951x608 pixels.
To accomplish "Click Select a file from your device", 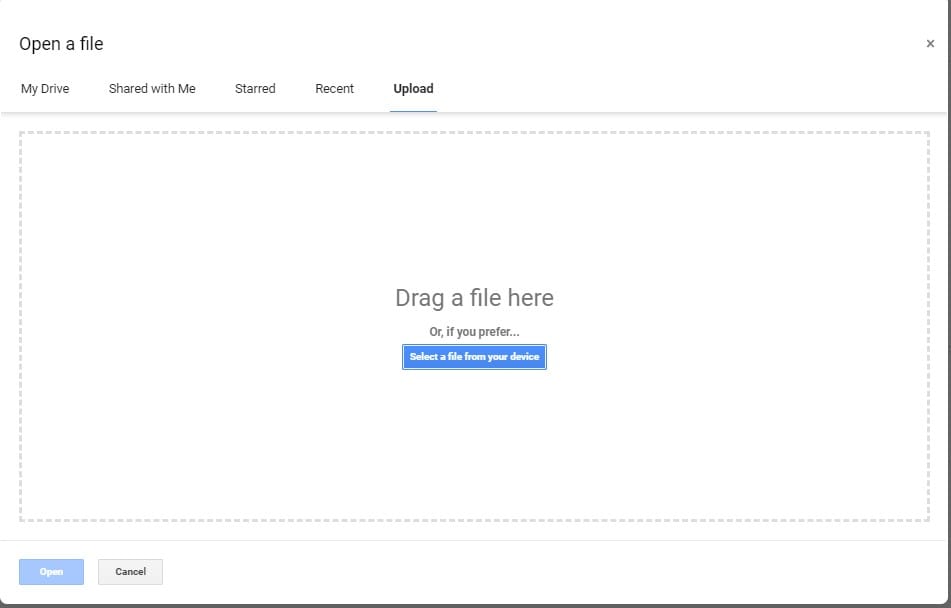I will coord(474,357).
